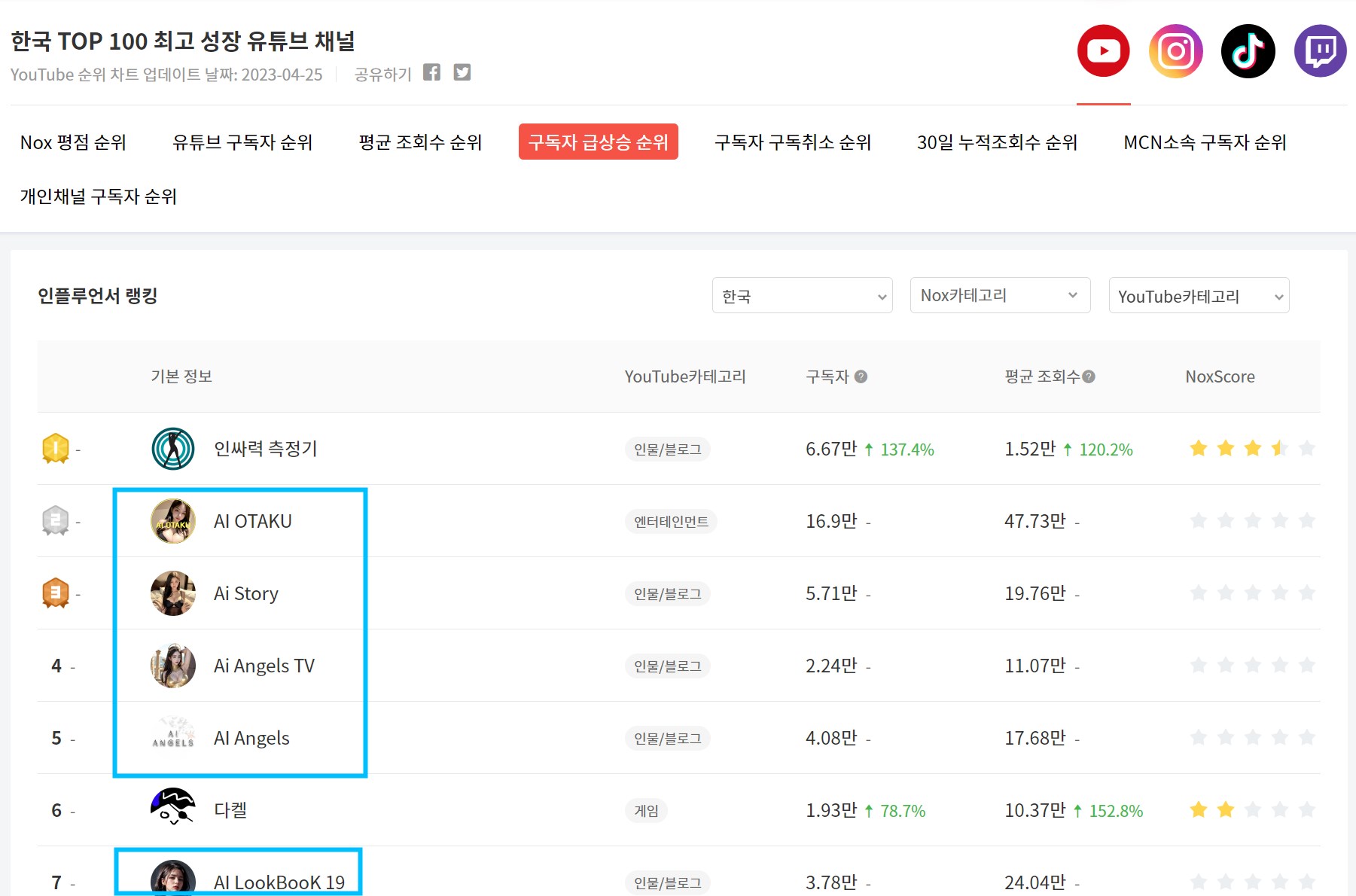Switch to the Instagram rankings icon
This screenshot has height=896, width=1356.
tap(1175, 51)
